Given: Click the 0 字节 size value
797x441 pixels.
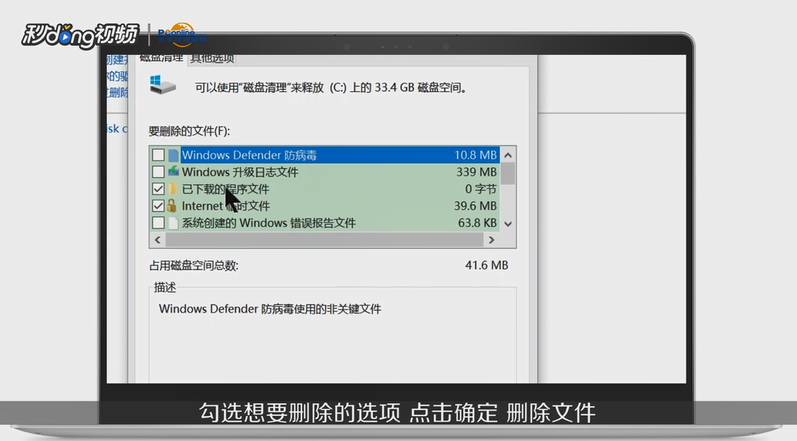Looking at the screenshot, I should (x=481, y=189).
